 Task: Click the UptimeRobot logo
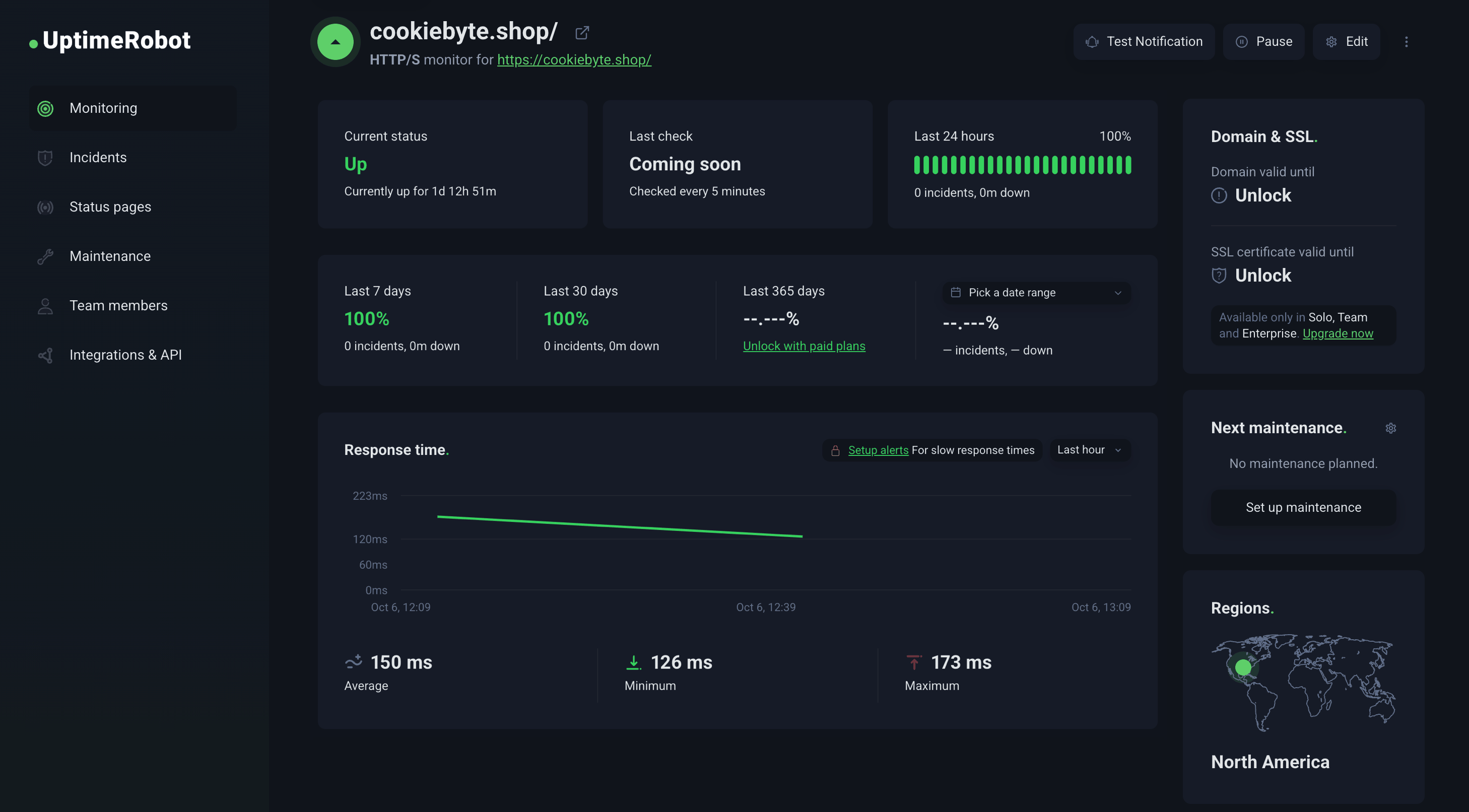click(x=110, y=40)
